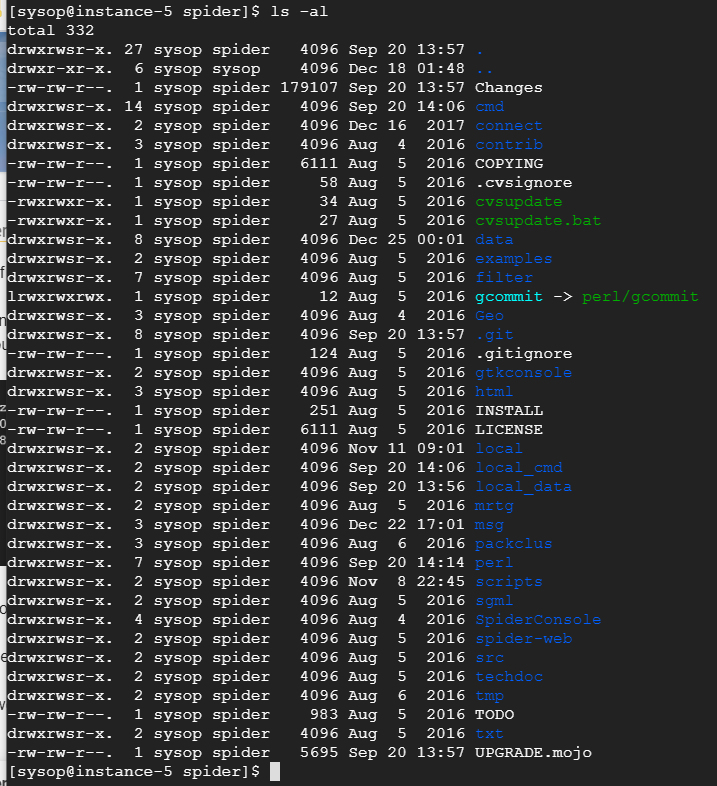This screenshot has width=717, height=786.
Task: Select the packclus folder name
Action: [513, 544]
